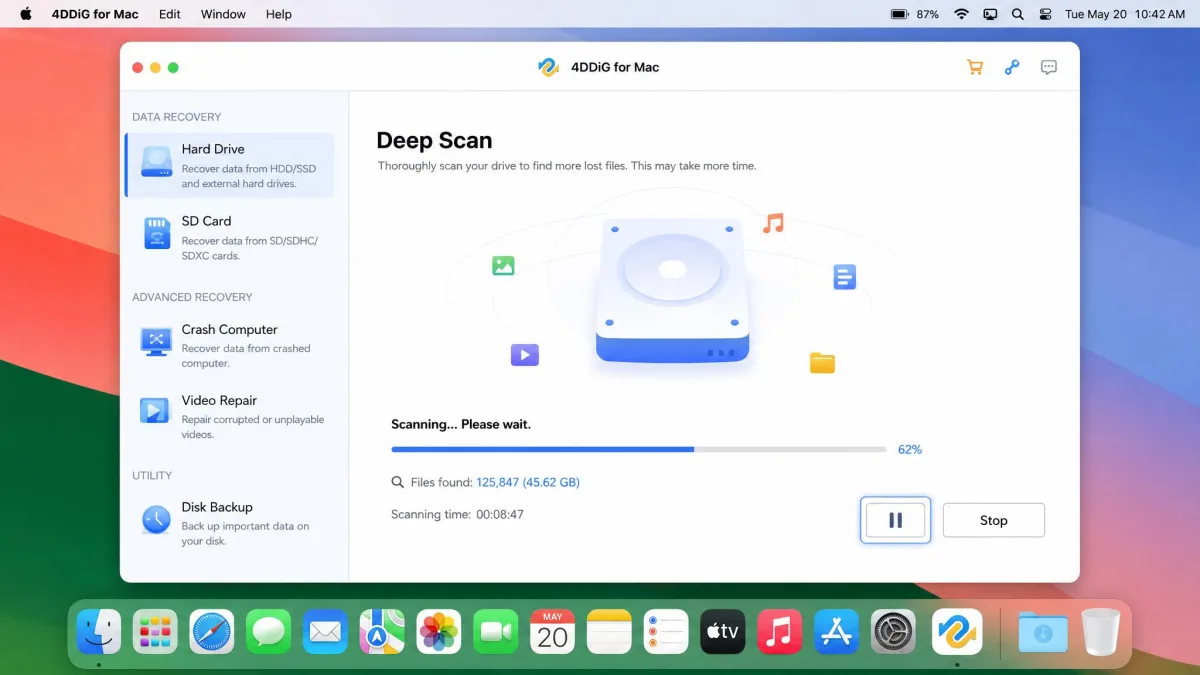Screen dimensions: 1200x675
Task: Click the screen mirroring menu bar icon
Action: pos(990,14)
